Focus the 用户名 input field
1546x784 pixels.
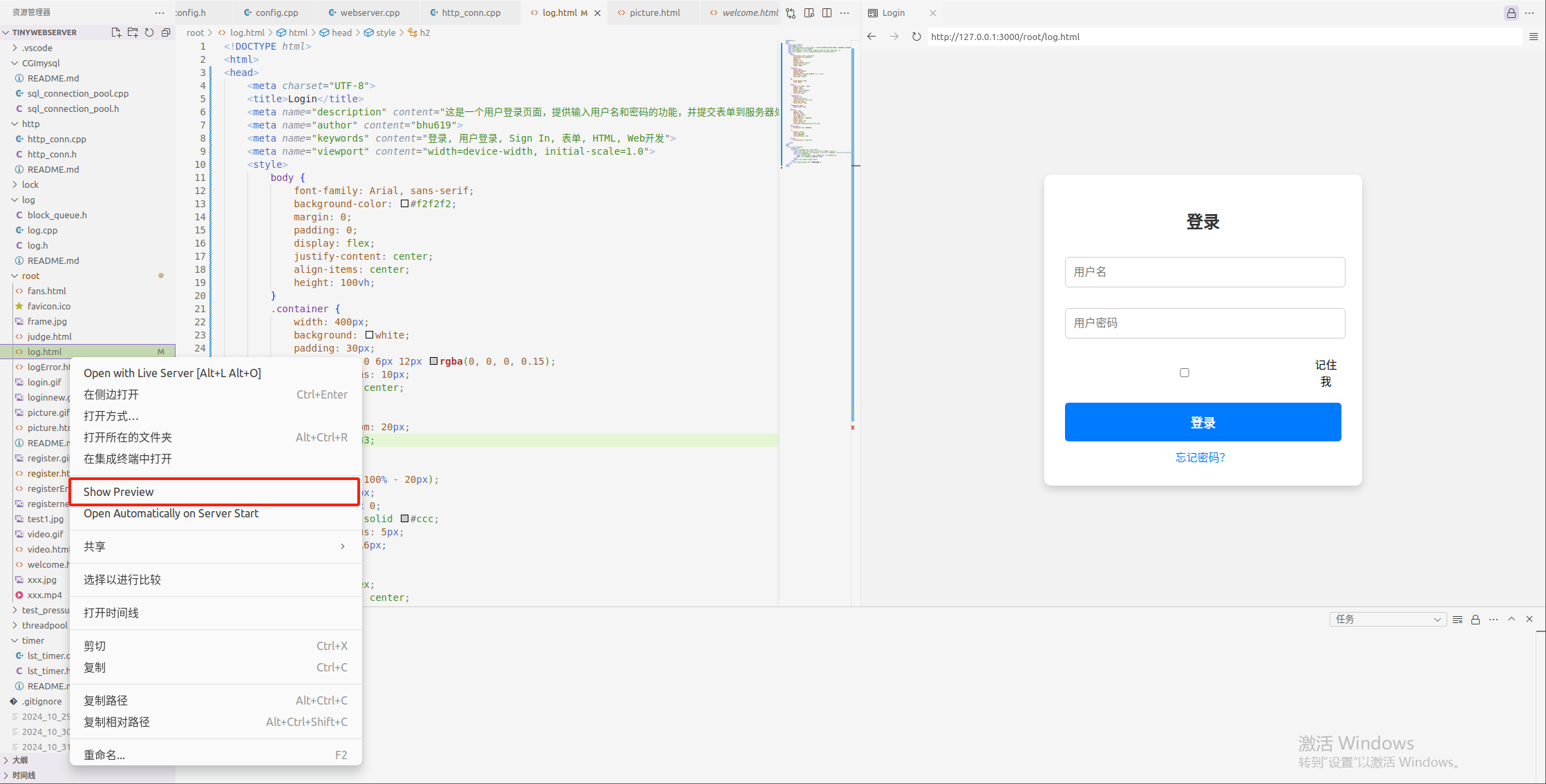[1205, 272]
